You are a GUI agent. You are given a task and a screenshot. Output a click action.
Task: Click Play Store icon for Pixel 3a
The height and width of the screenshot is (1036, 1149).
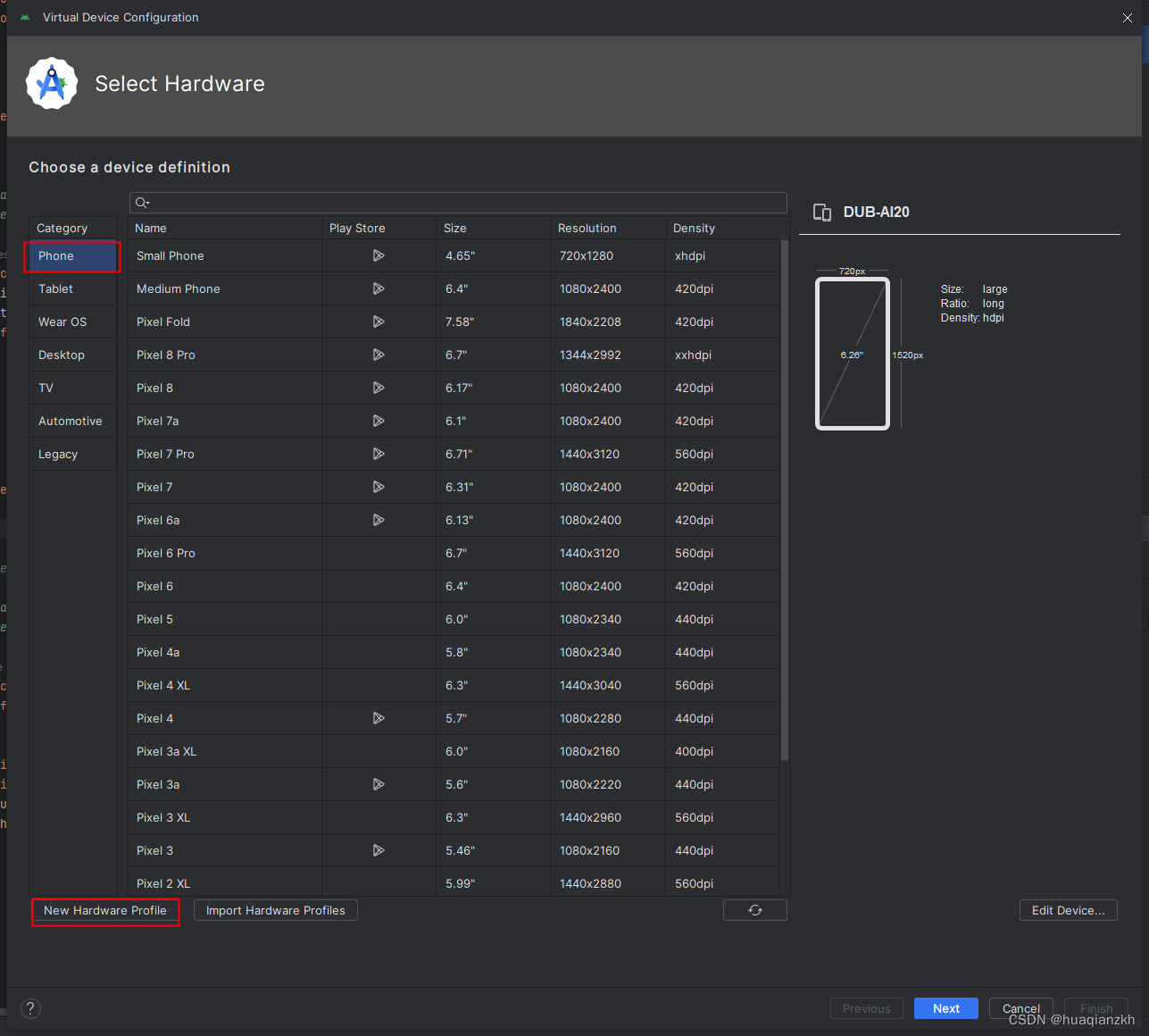pyautogui.click(x=379, y=784)
